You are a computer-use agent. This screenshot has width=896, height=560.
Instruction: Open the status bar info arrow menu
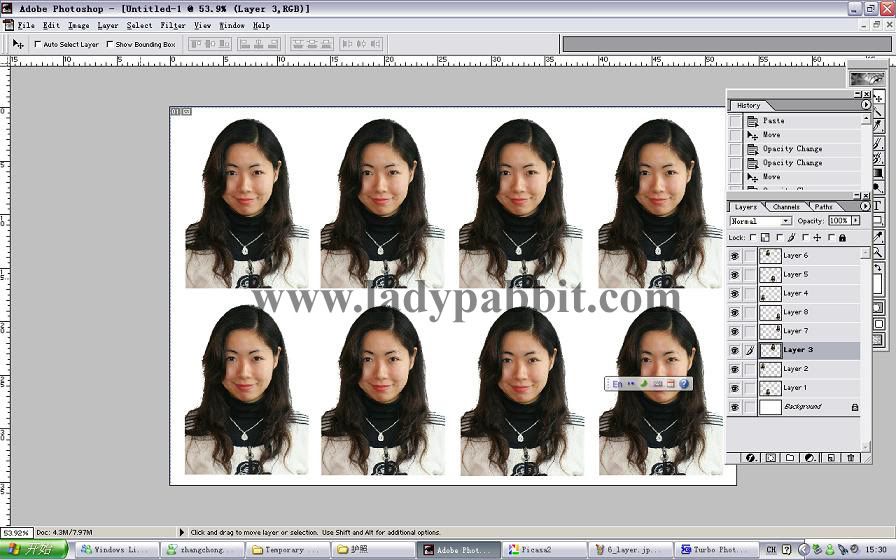(x=182, y=532)
